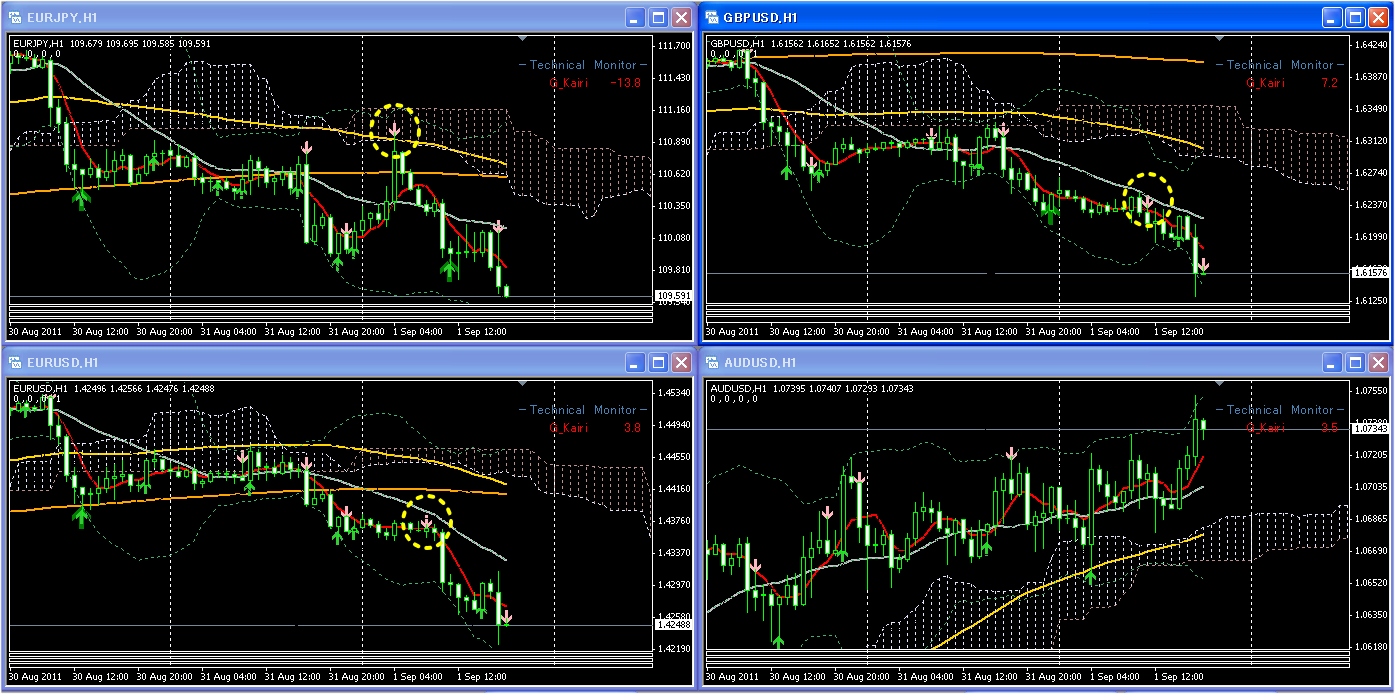
Task: Maximize the GBPUSD,H1 chart window
Action: [1356, 17]
